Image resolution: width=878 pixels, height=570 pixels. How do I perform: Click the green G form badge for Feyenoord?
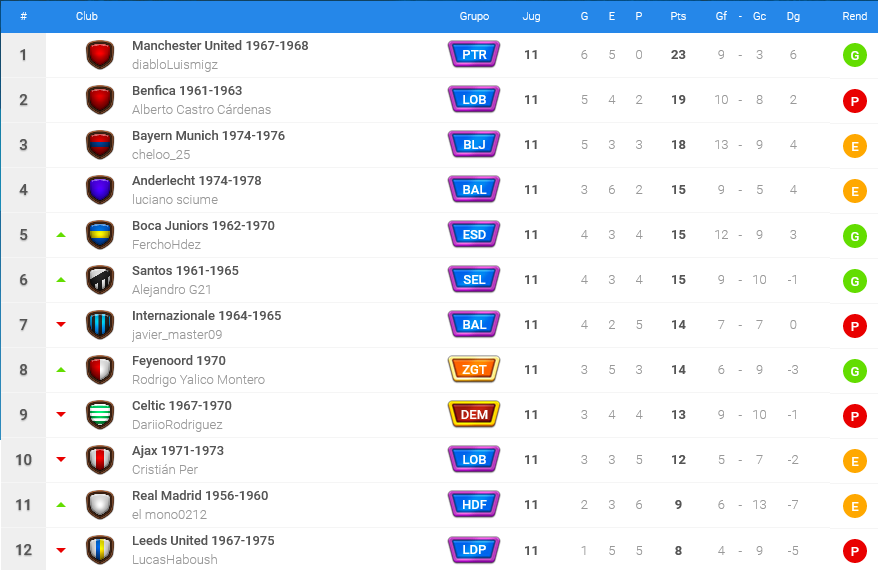coord(854,371)
